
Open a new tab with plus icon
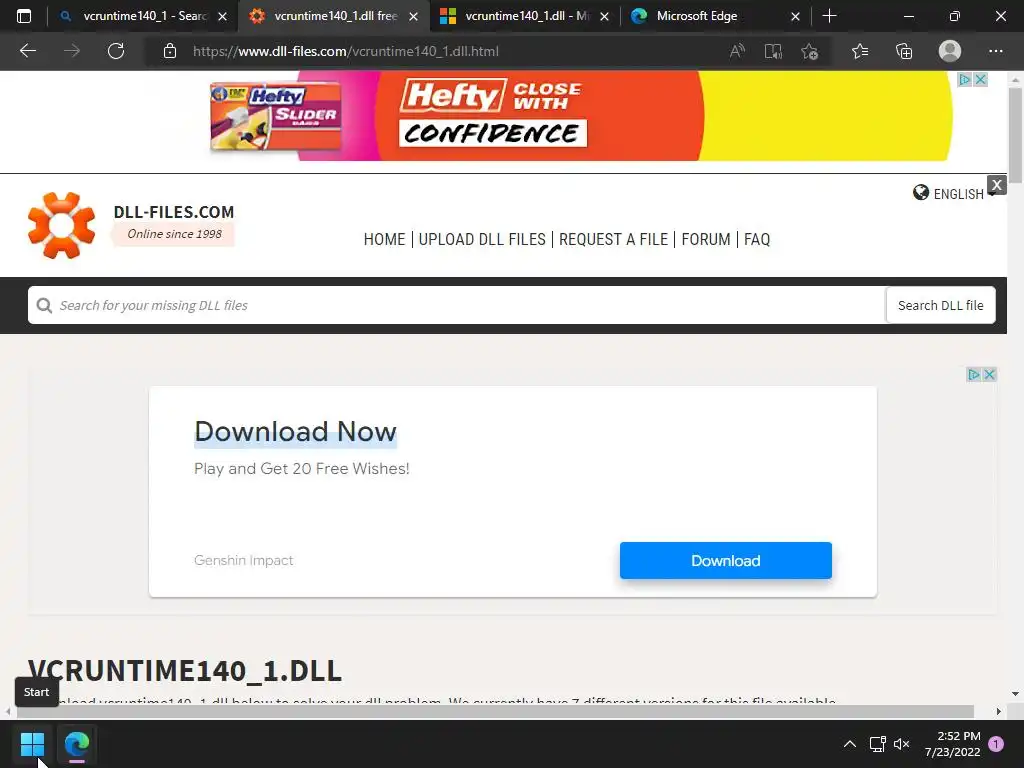click(829, 16)
